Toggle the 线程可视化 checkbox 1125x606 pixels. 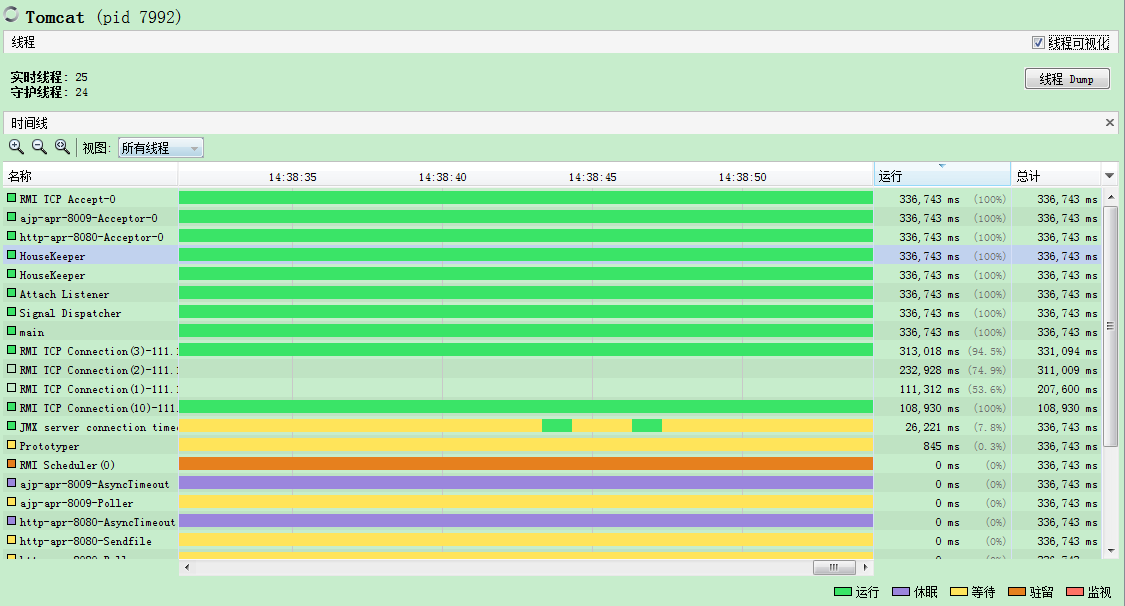click(1038, 43)
